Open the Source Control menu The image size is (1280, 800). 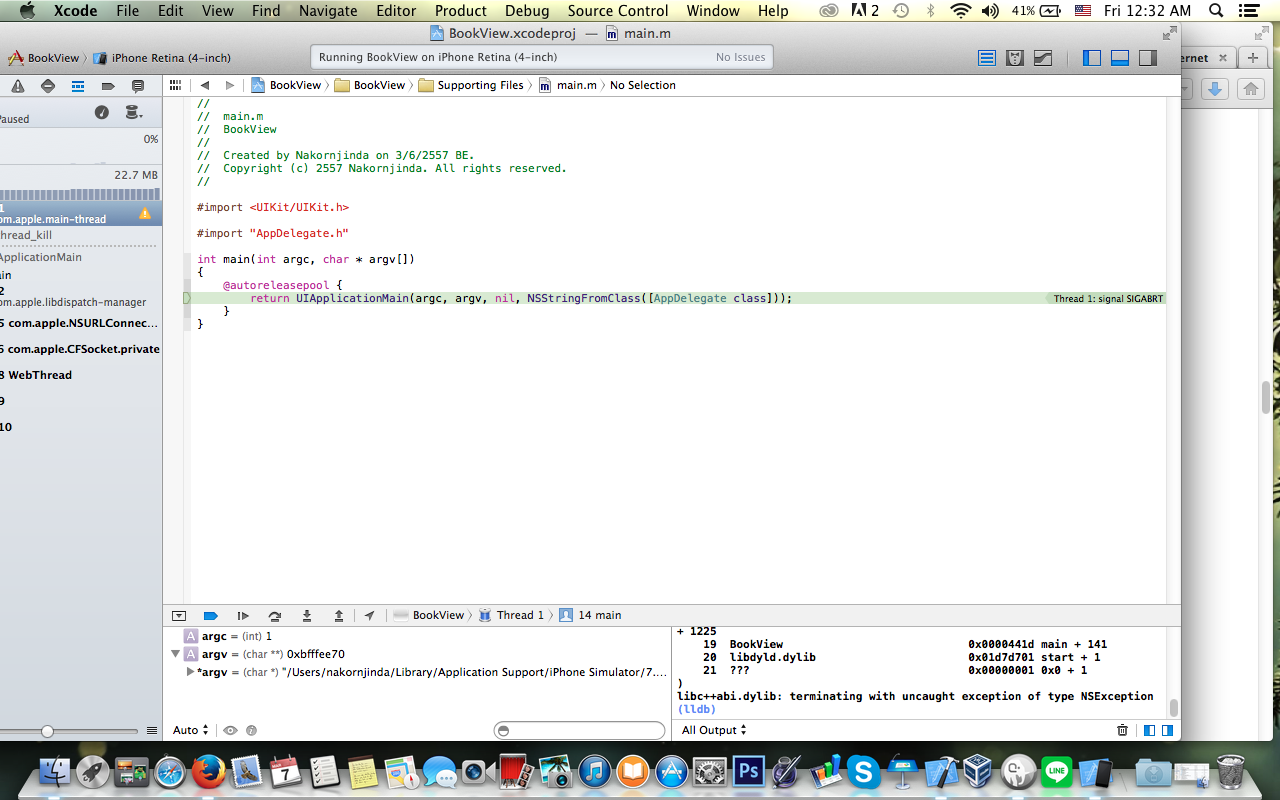(617, 11)
